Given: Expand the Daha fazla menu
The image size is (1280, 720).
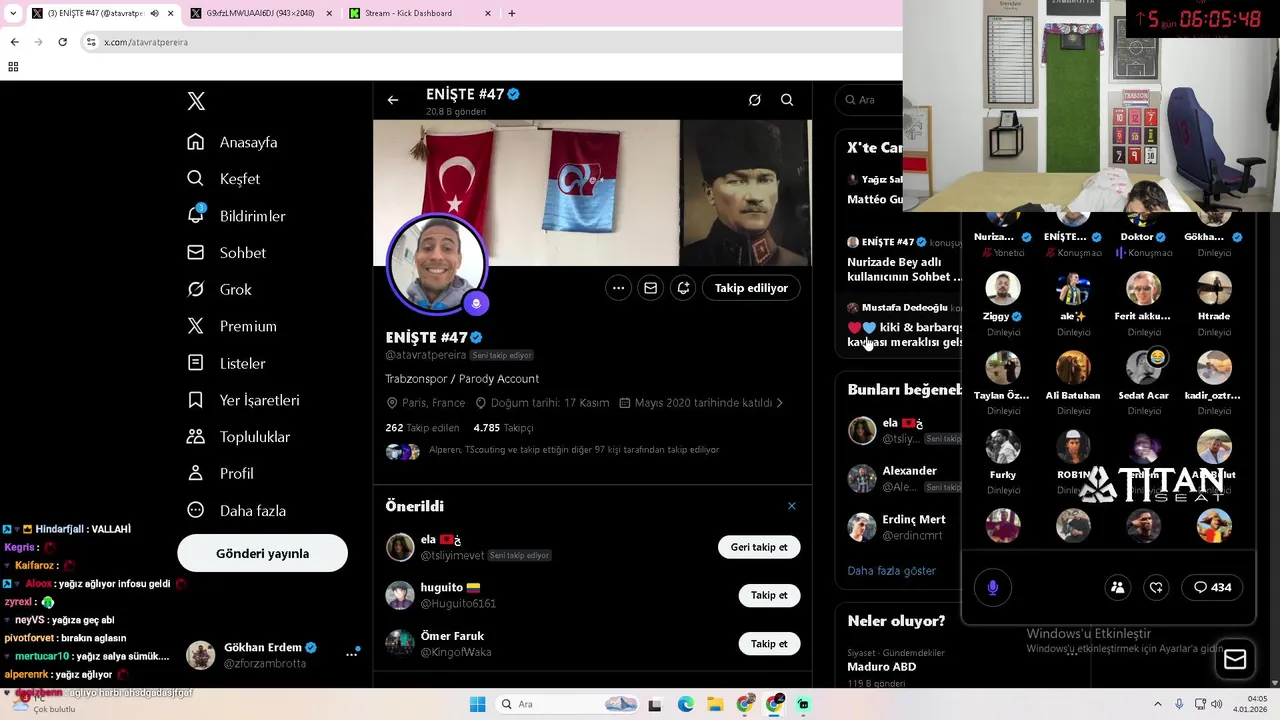Looking at the screenshot, I should (x=236, y=510).
